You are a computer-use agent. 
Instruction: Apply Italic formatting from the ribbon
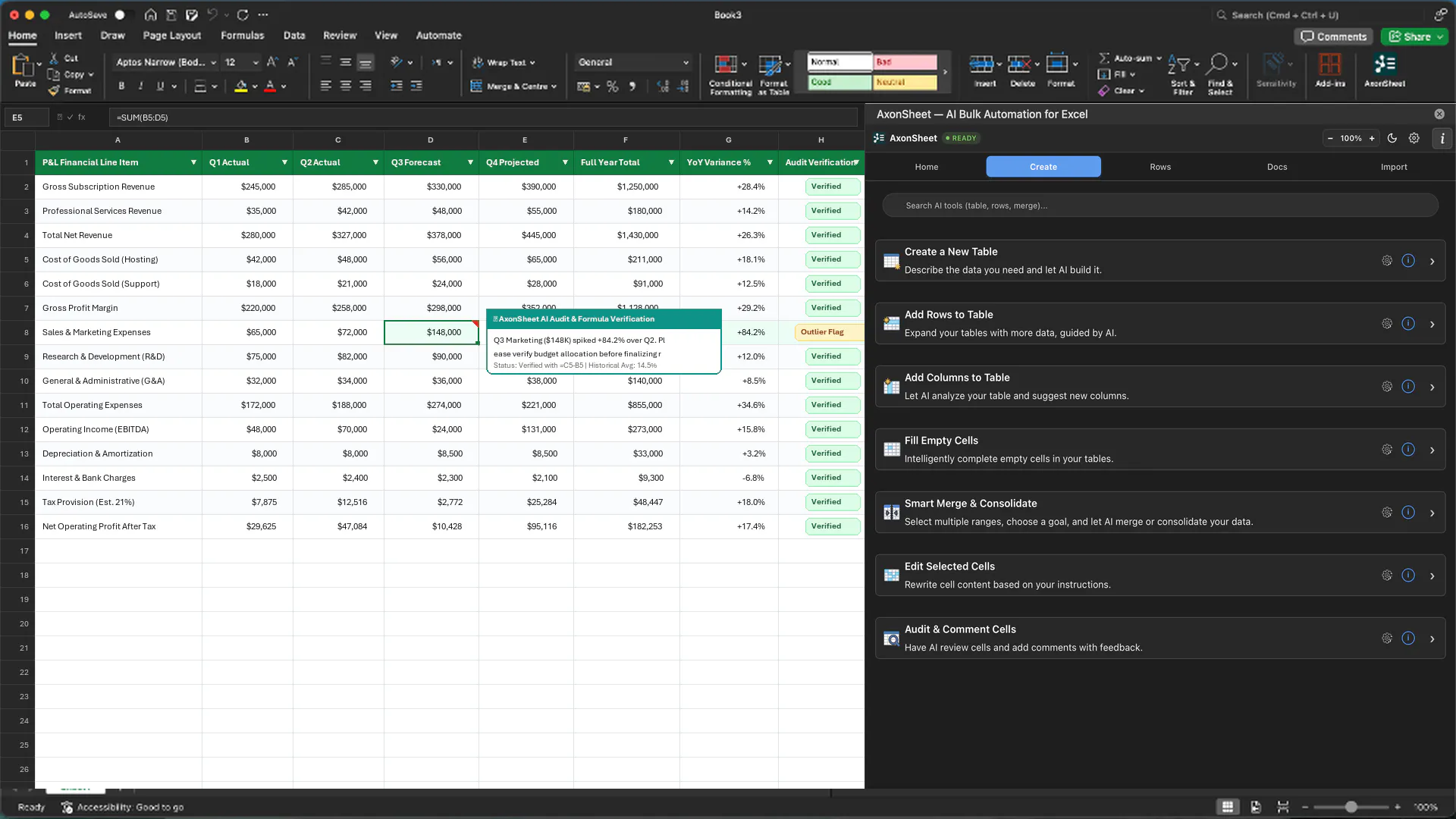140,86
